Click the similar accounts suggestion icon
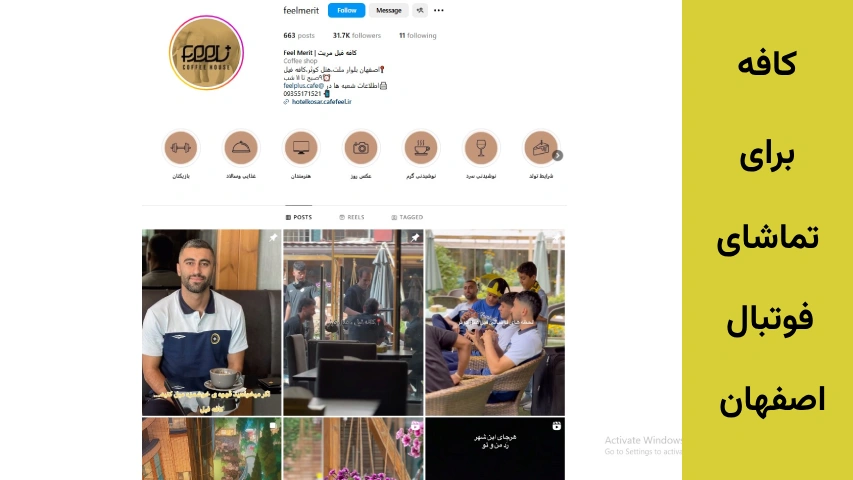 [x=419, y=10]
